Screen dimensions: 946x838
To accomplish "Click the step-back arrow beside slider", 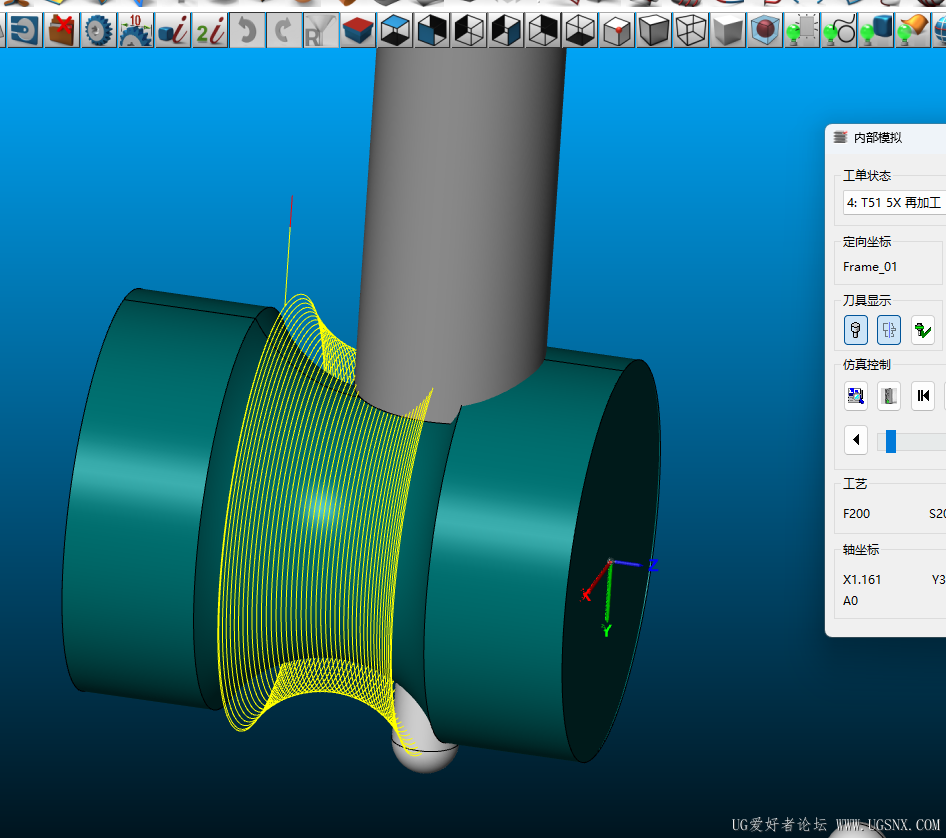I will [x=856, y=440].
